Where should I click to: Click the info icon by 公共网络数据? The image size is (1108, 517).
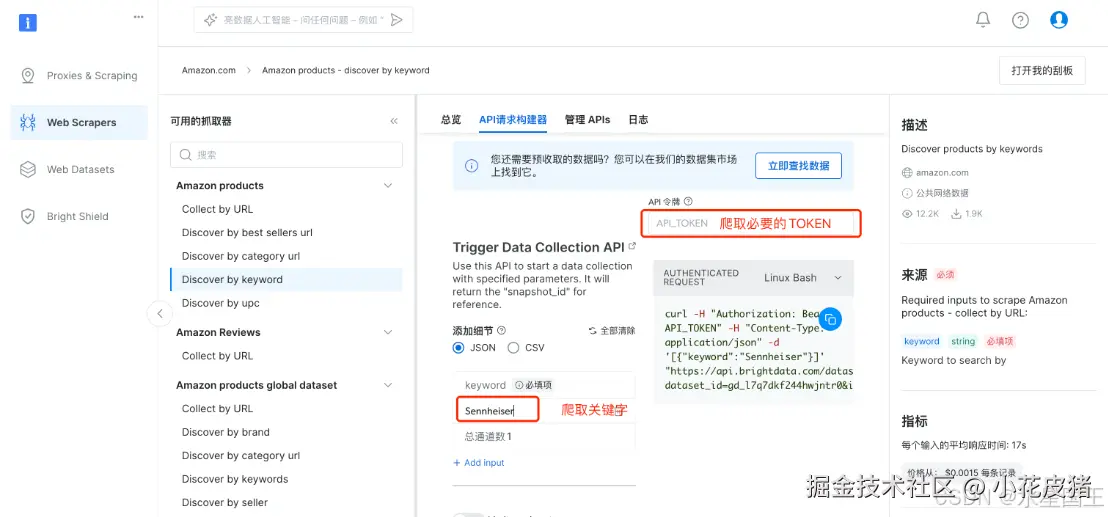(907, 193)
